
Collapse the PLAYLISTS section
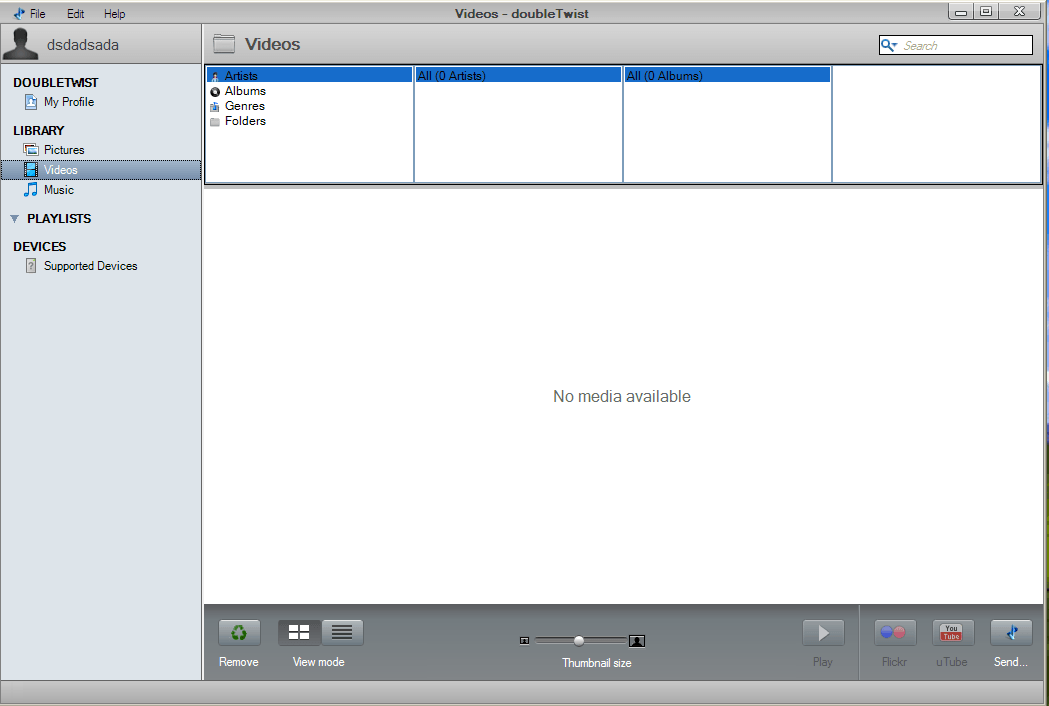click(x=14, y=218)
